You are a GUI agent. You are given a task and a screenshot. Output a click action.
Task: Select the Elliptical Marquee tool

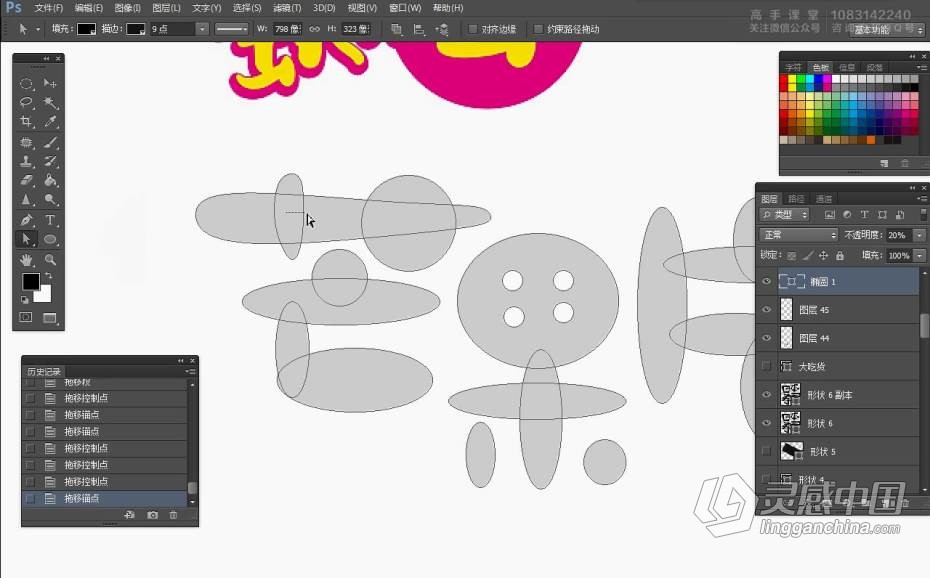coord(26,84)
